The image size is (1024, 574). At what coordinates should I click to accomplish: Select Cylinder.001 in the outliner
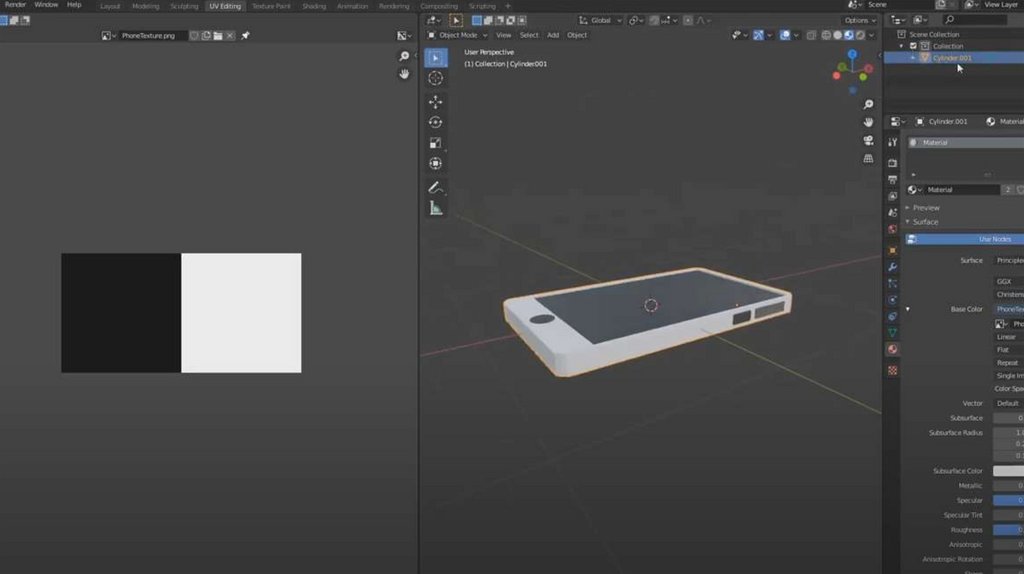[951, 58]
